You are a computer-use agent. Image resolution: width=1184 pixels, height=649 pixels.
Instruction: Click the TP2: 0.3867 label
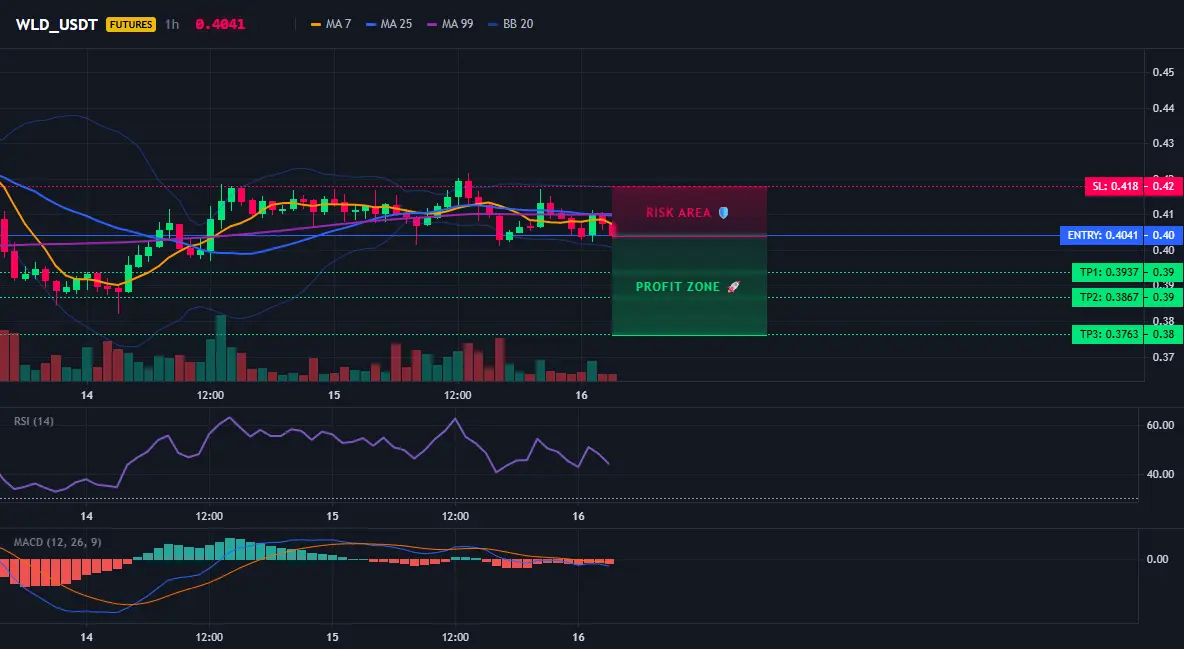[1108, 298]
